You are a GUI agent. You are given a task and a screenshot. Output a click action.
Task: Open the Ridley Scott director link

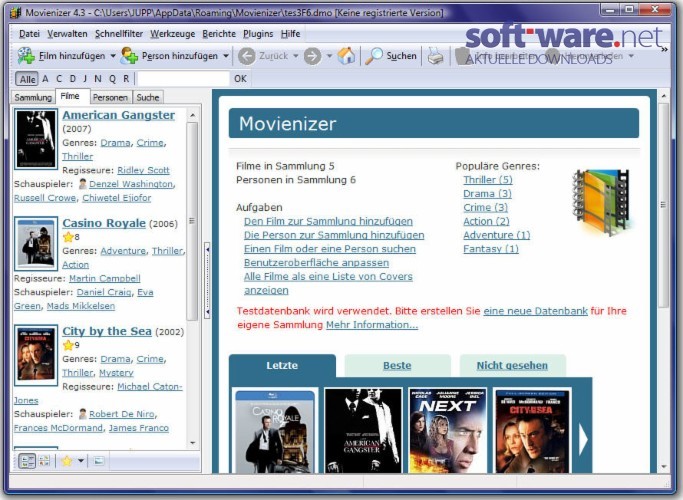click(143, 170)
